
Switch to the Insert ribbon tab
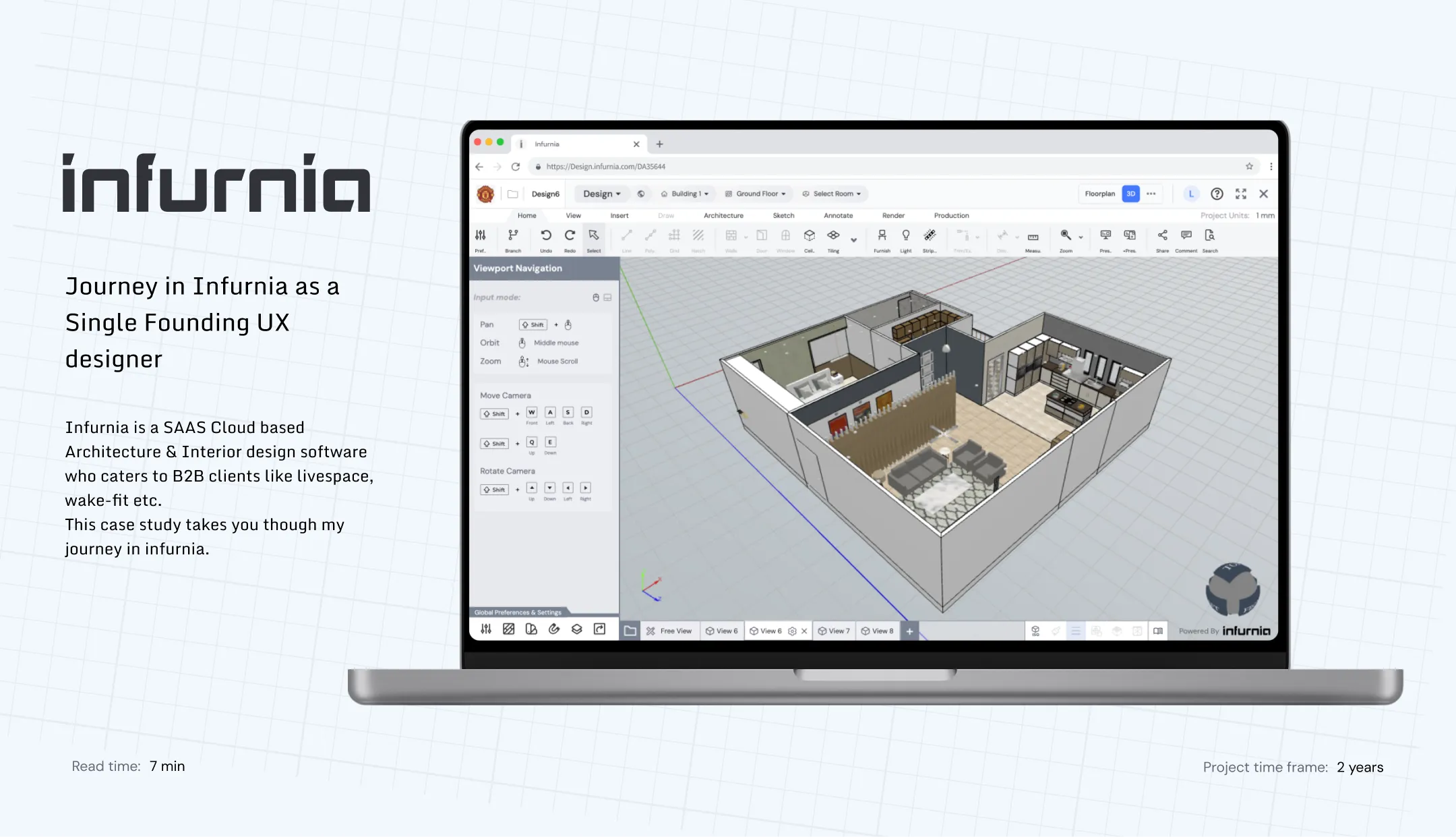click(619, 216)
